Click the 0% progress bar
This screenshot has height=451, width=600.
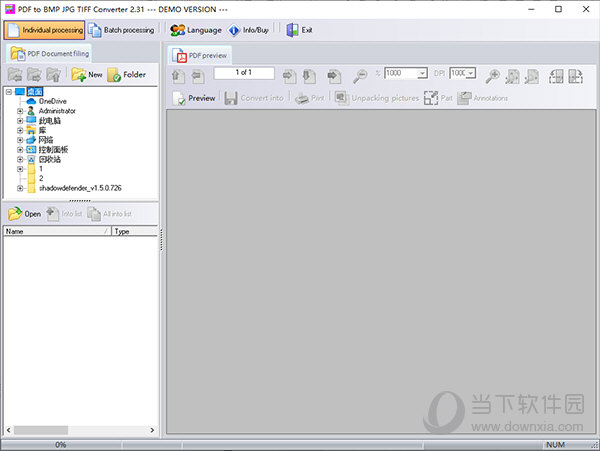61,445
